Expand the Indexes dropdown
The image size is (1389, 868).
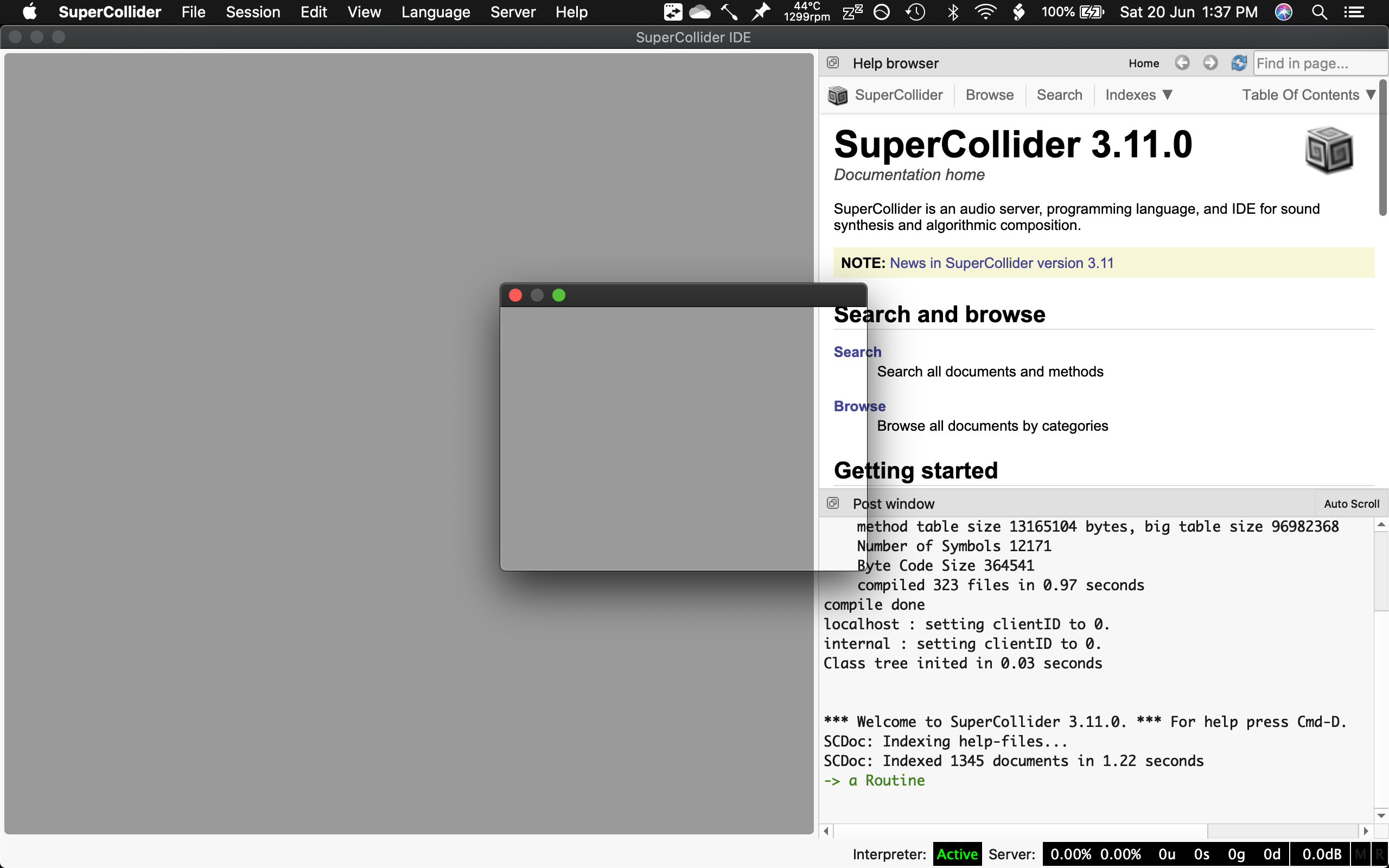[x=1139, y=95]
